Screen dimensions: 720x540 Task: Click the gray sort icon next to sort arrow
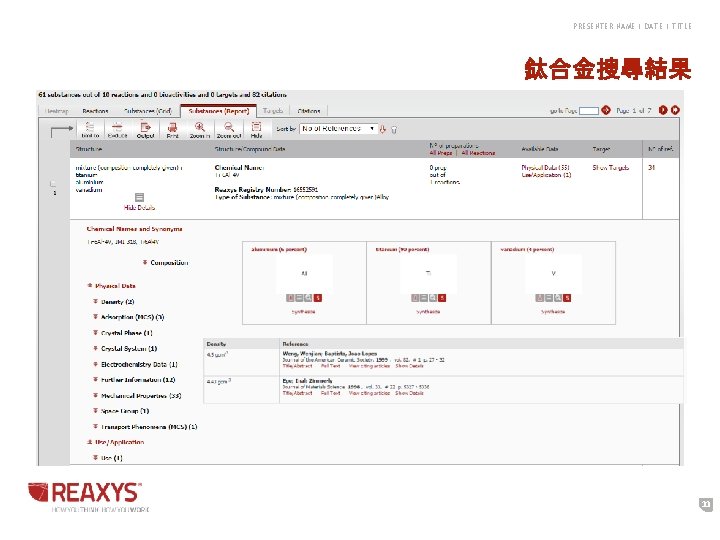coord(394,130)
